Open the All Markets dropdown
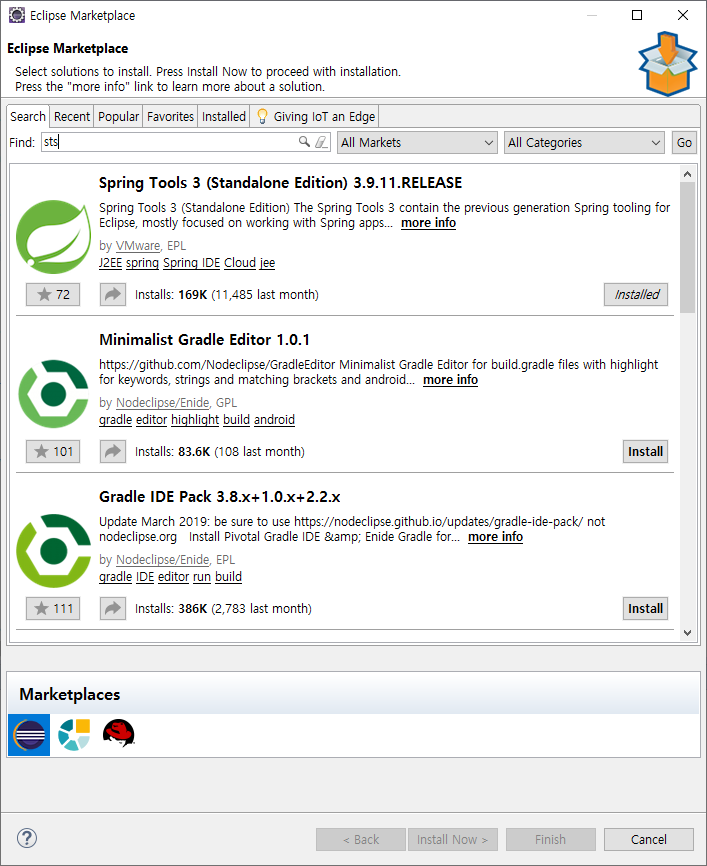Screen dimensions: 707x866 click(x=417, y=142)
